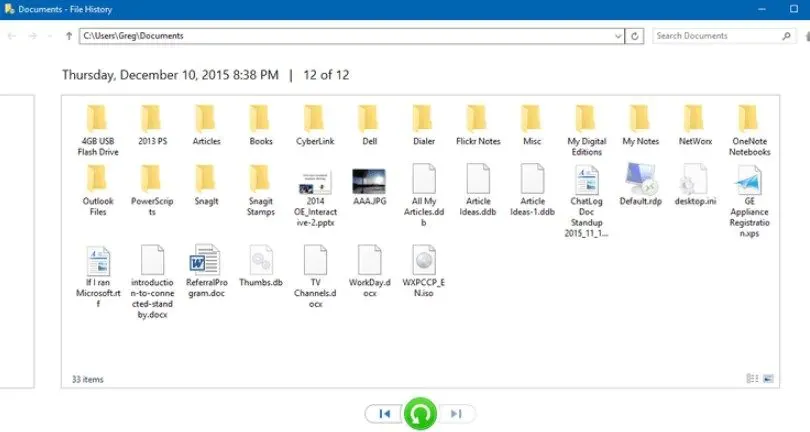Click the green Restore button
The height and width of the screenshot is (432, 810).
[x=420, y=413]
